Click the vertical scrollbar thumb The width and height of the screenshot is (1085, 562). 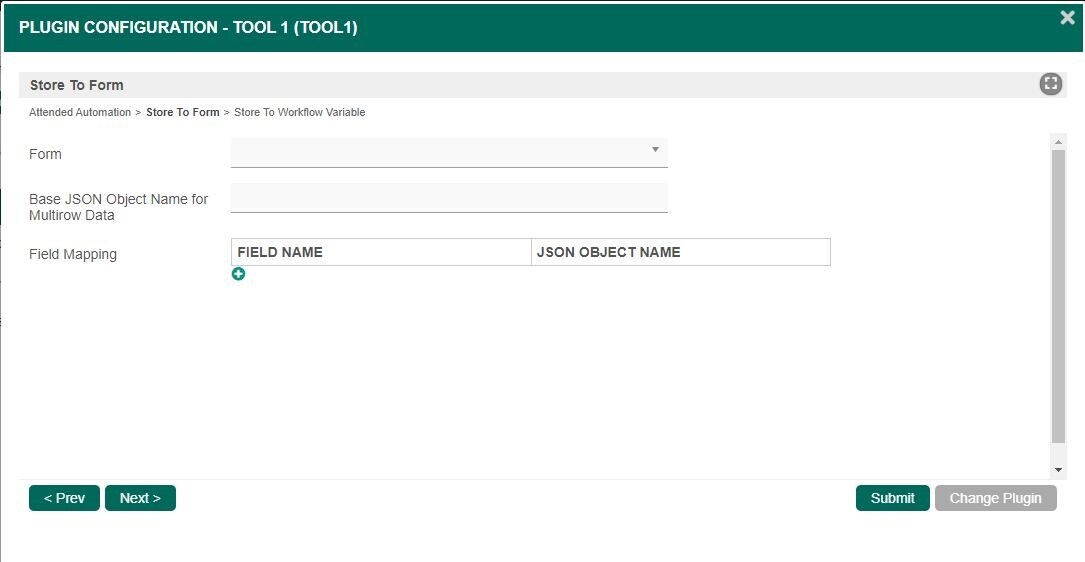pos(1058,295)
